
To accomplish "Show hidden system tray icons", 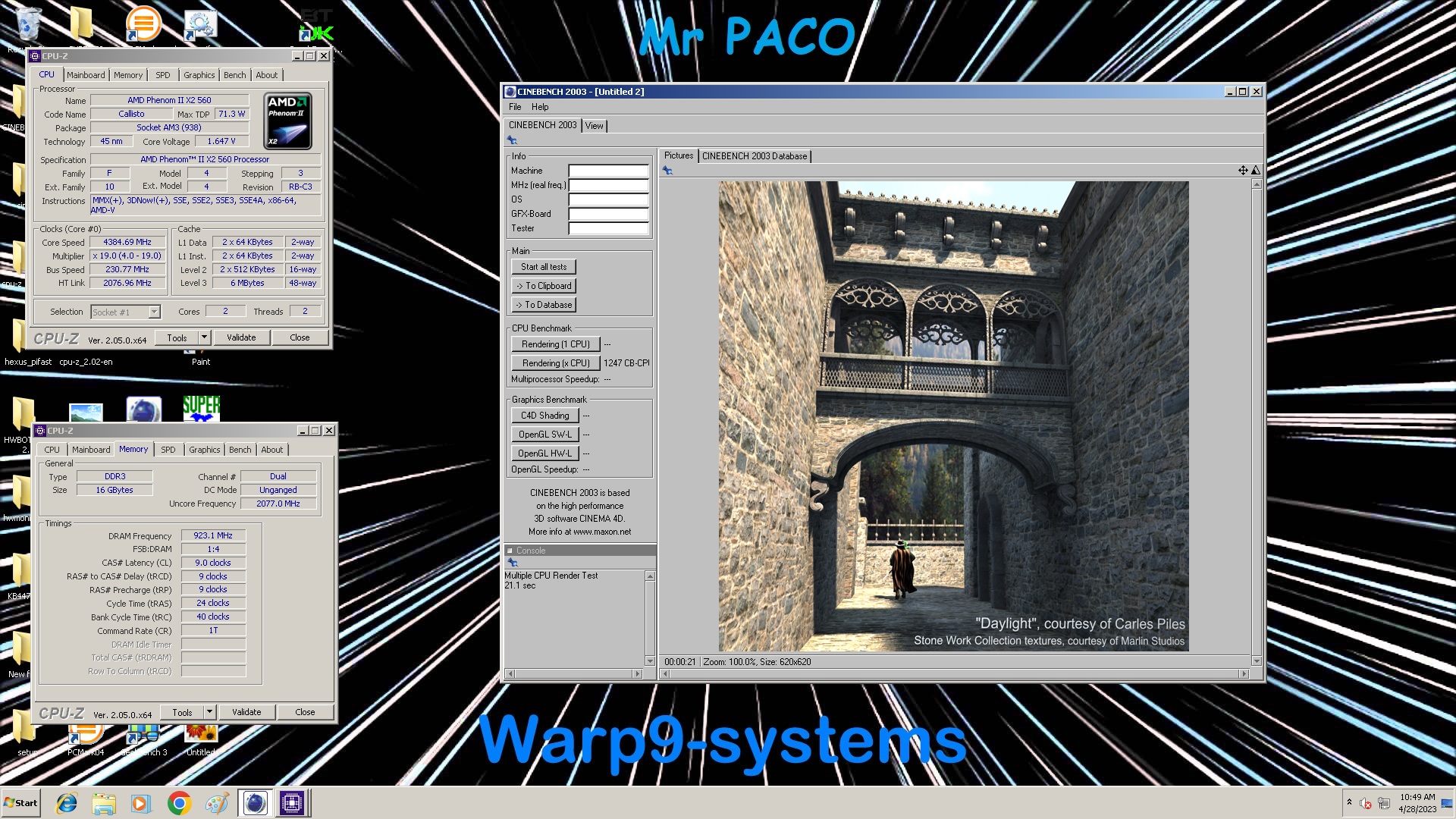I will point(1349,802).
